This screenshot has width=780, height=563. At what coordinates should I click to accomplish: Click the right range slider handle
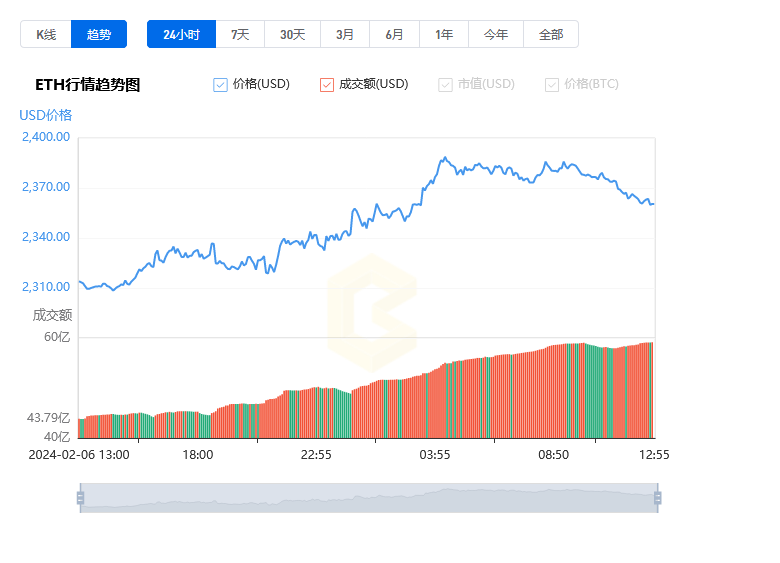pyautogui.click(x=658, y=498)
